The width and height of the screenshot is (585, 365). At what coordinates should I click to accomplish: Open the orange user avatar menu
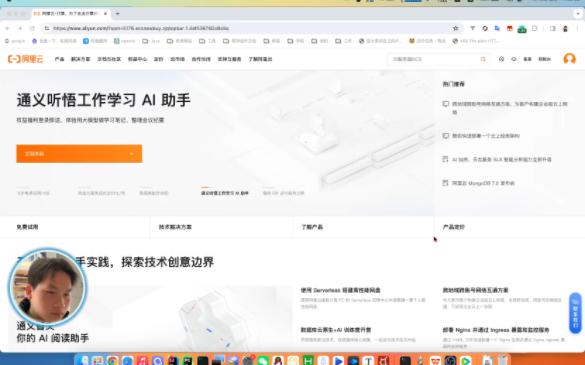tap(569, 59)
